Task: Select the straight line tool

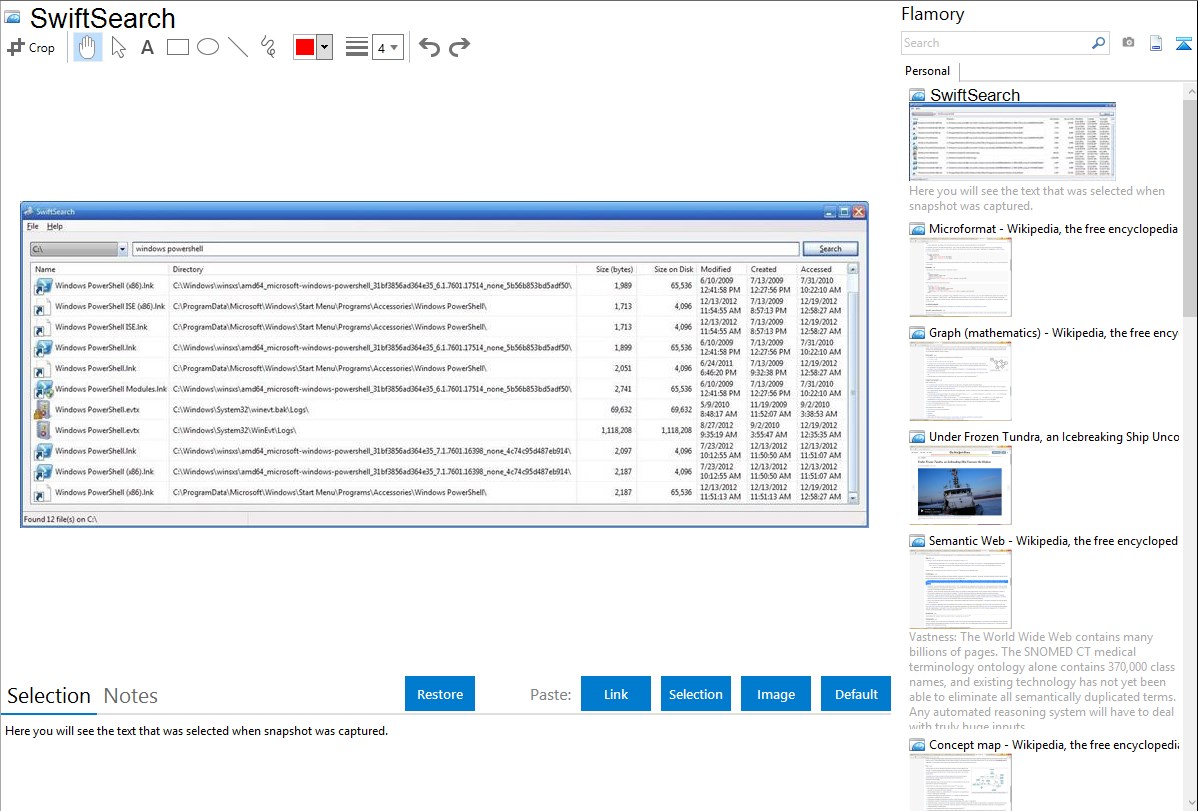Action: point(238,47)
